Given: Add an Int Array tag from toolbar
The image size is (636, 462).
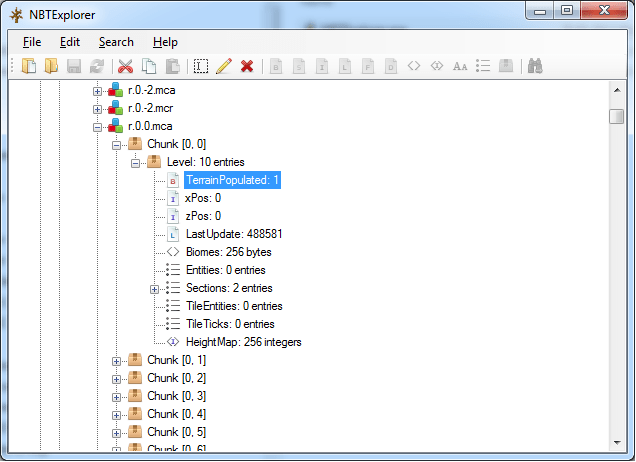Looking at the screenshot, I should point(437,65).
